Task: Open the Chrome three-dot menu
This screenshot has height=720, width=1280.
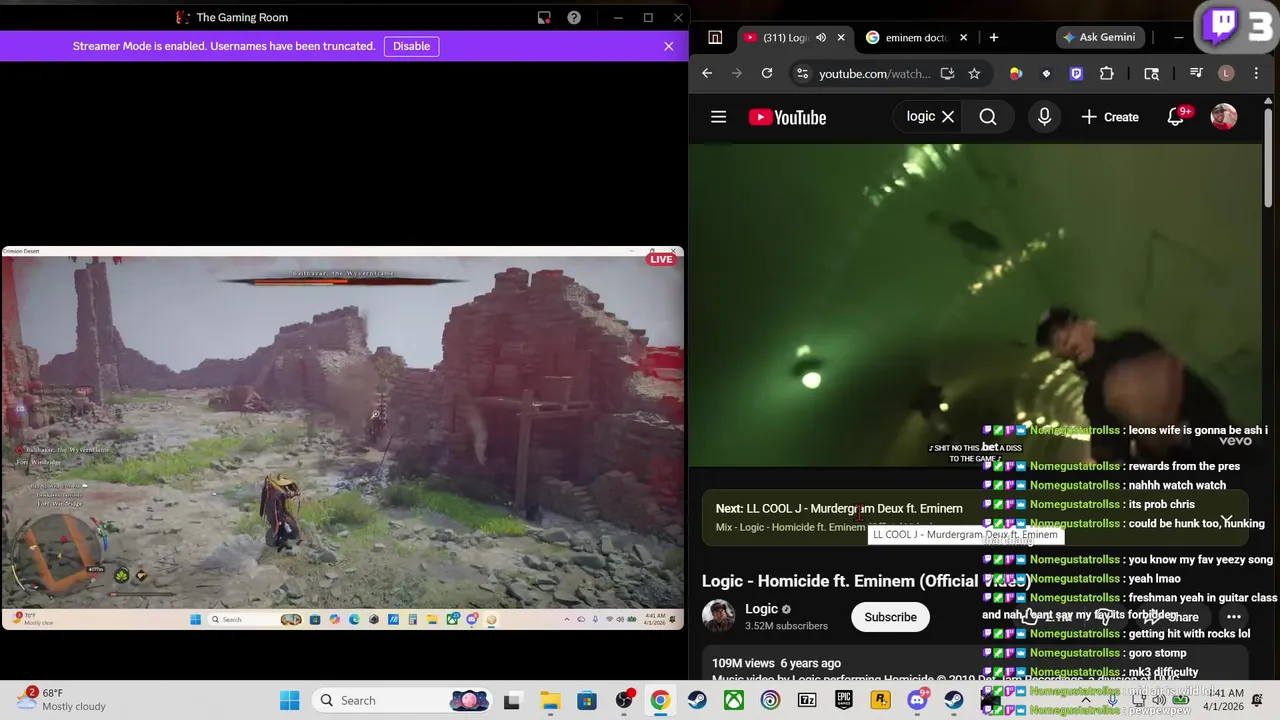Action: [x=1256, y=73]
